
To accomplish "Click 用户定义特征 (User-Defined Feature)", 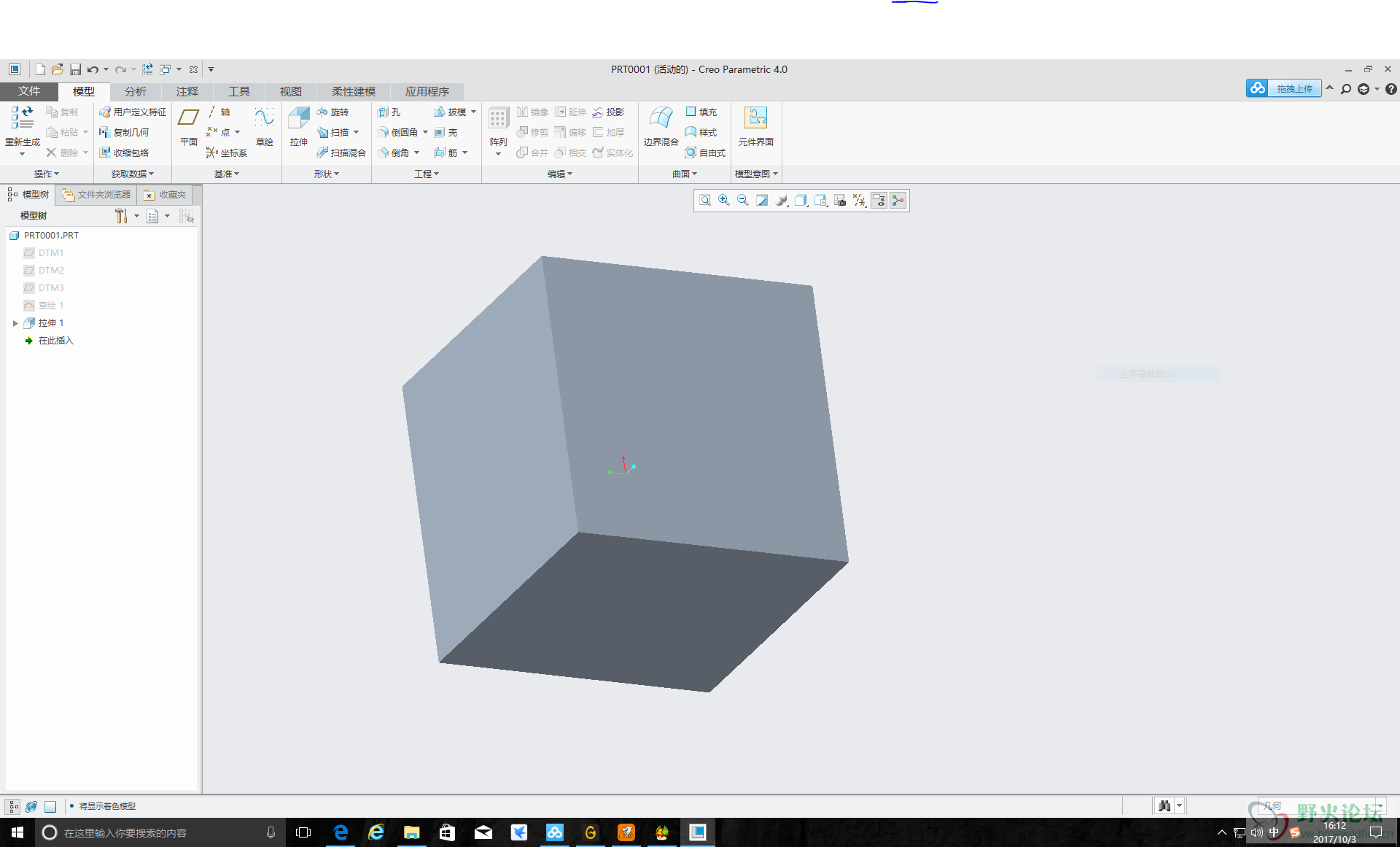I will tap(133, 112).
